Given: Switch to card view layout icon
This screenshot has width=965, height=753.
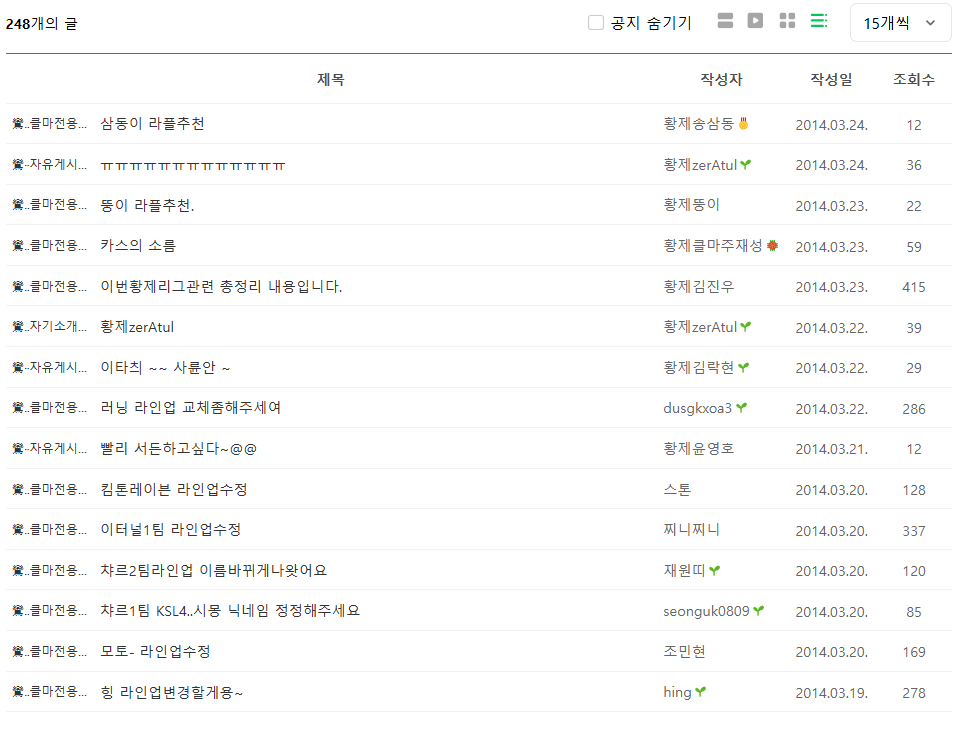Looking at the screenshot, I should click(x=726, y=21).
